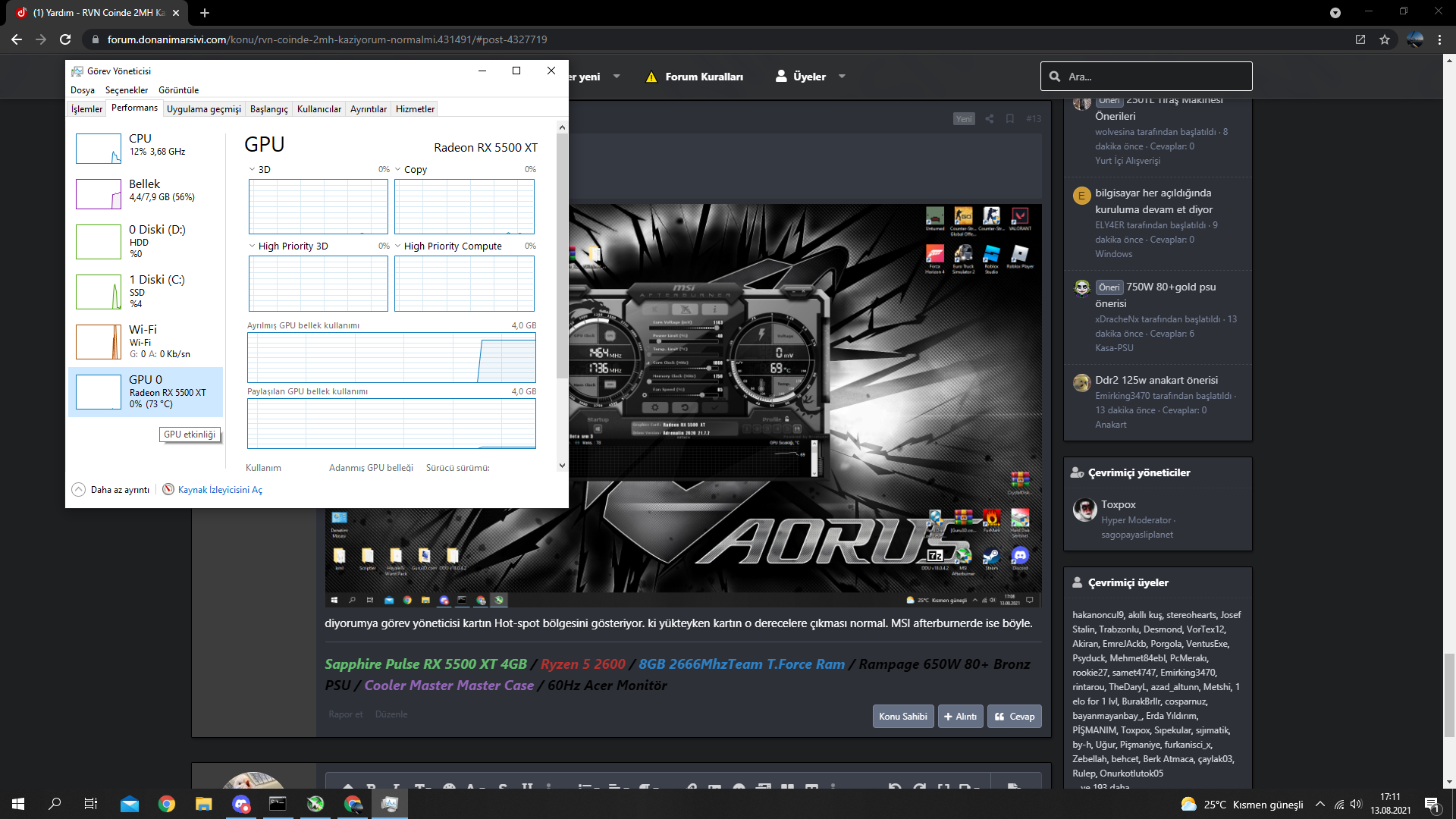
Task: Switch to the Hizmetler tab
Action: click(x=416, y=109)
